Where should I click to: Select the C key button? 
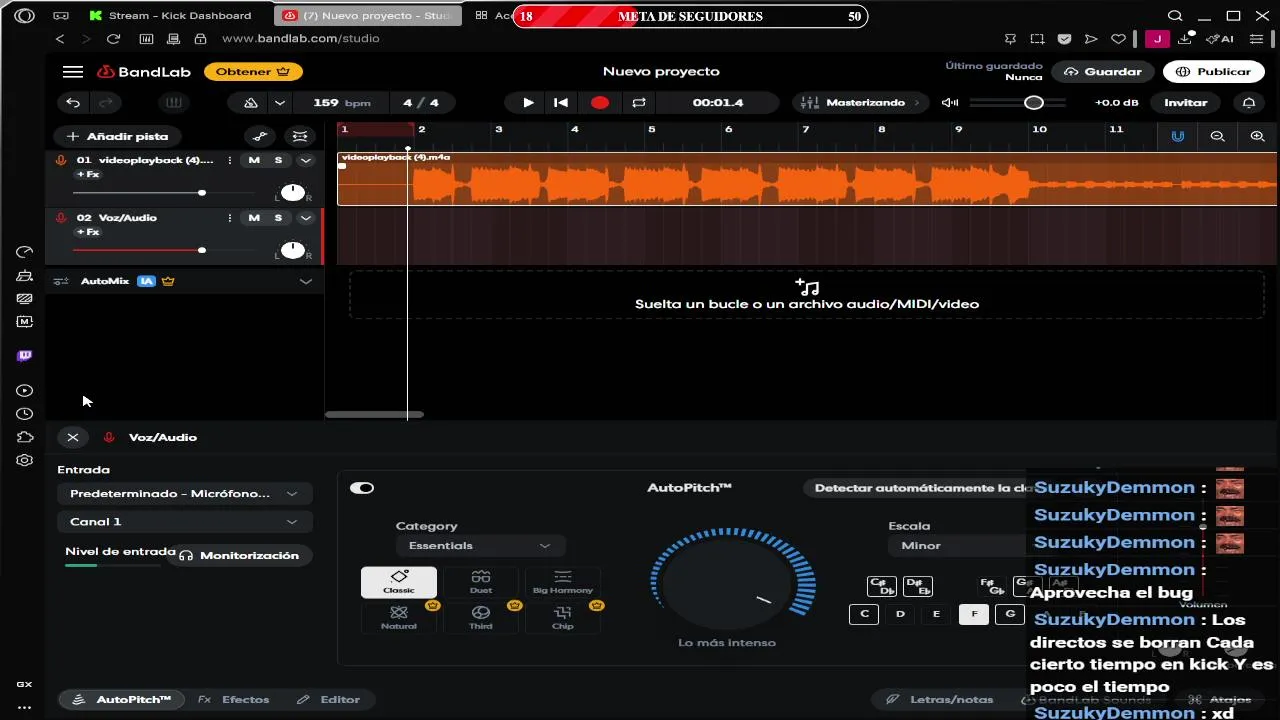pos(864,614)
